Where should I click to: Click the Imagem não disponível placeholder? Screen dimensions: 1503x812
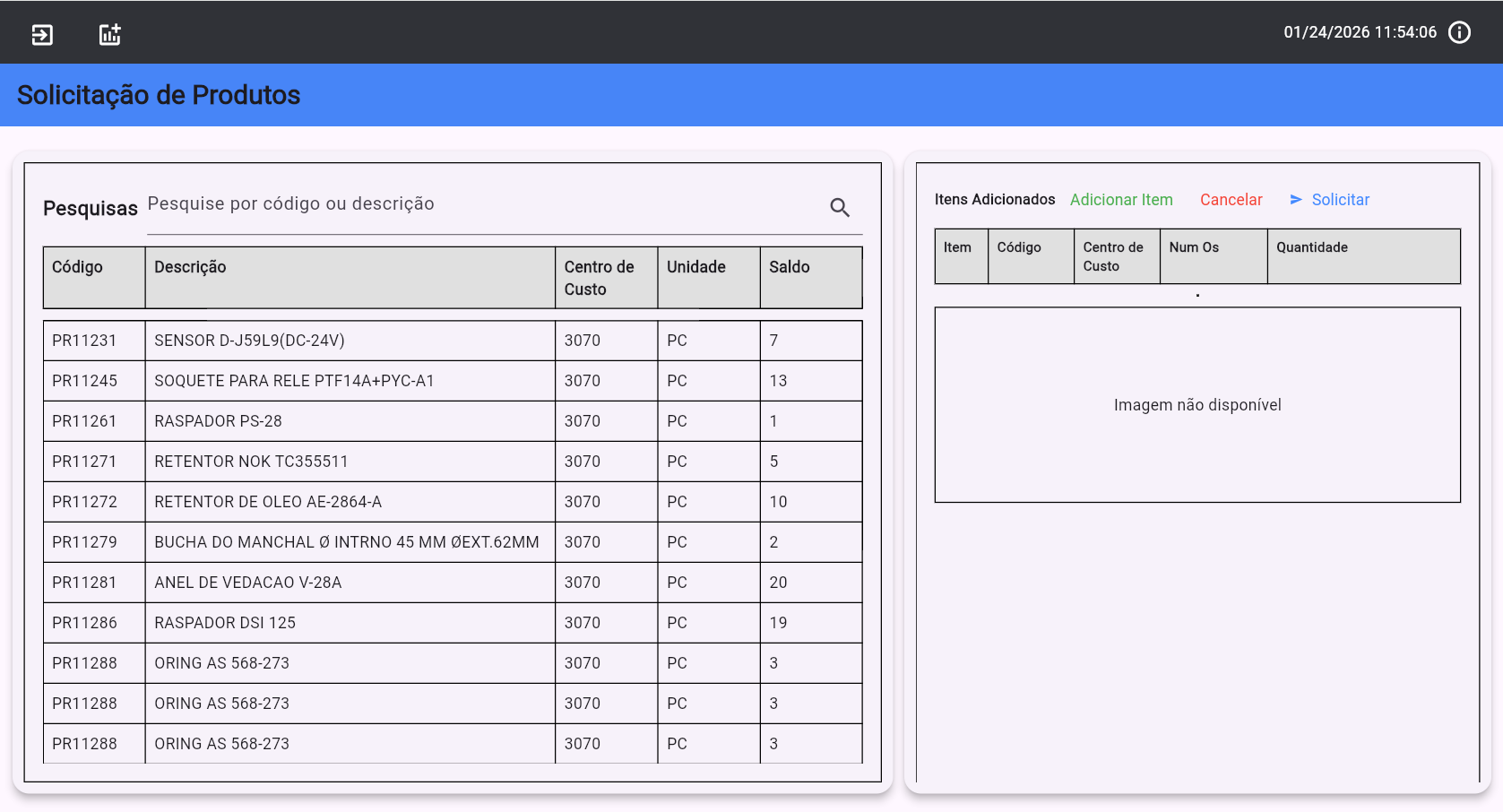click(1196, 405)
